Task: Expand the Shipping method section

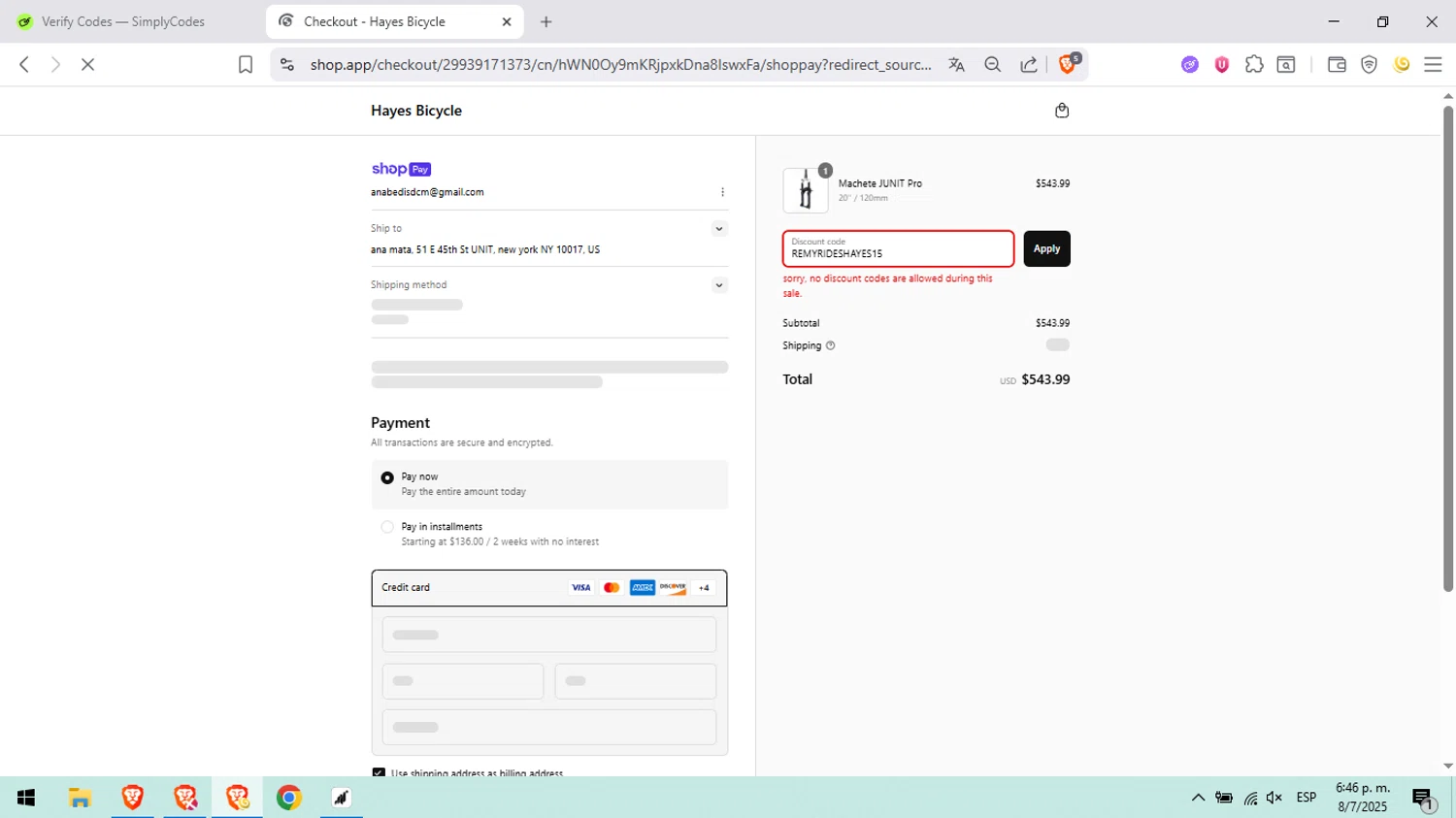Action: tap(719, 285)
